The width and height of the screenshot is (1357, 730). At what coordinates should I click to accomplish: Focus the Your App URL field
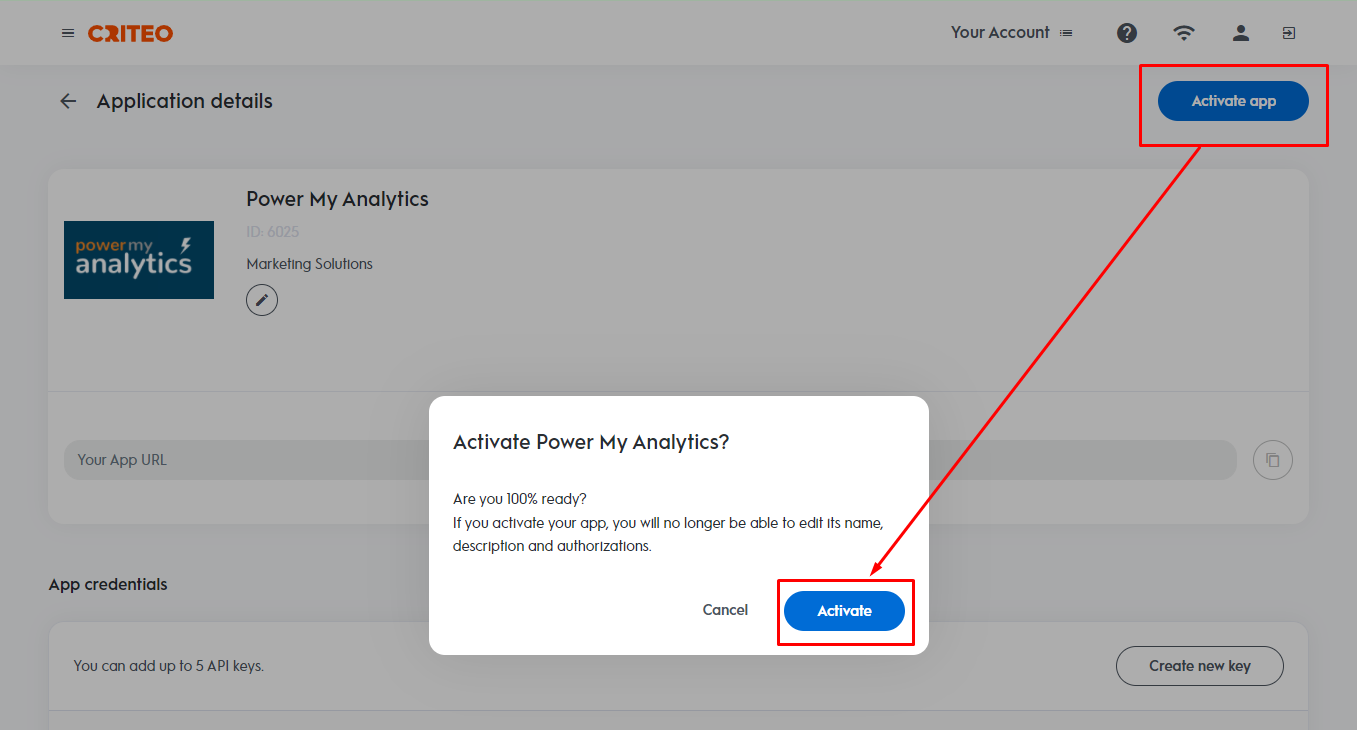tap(240, 460)
